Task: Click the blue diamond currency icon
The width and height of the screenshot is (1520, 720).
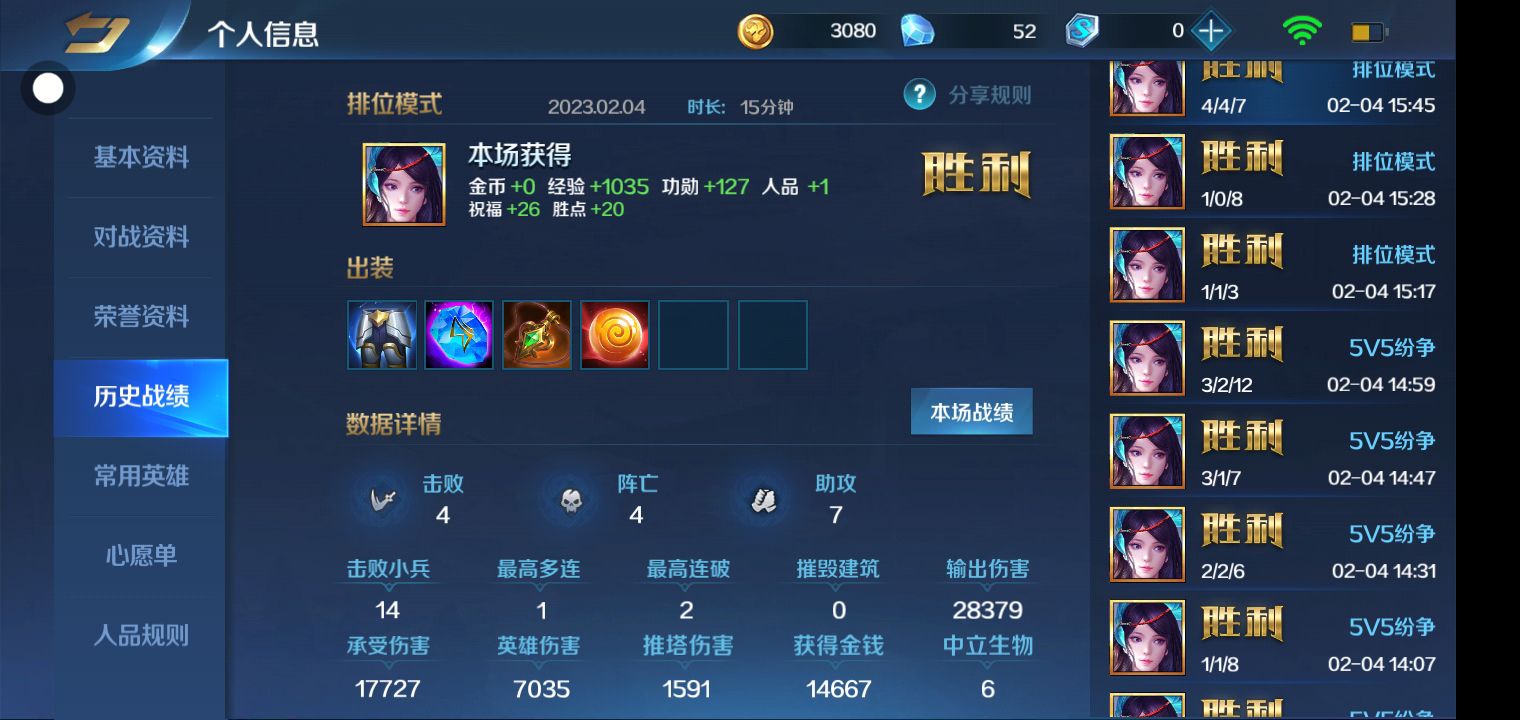Action: coord(917,31)
